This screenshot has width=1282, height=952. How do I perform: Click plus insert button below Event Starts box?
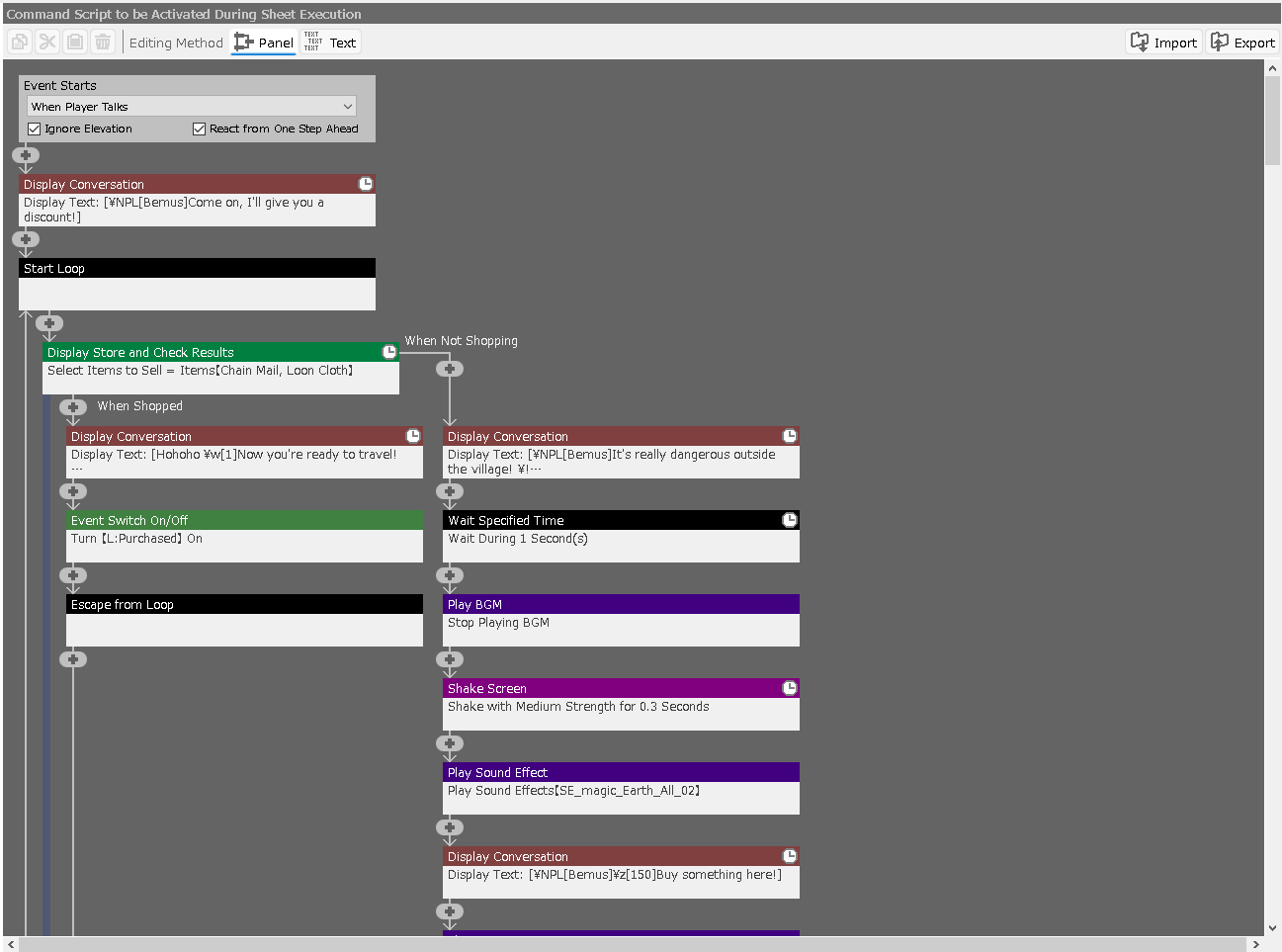click(x=27, y=155)
